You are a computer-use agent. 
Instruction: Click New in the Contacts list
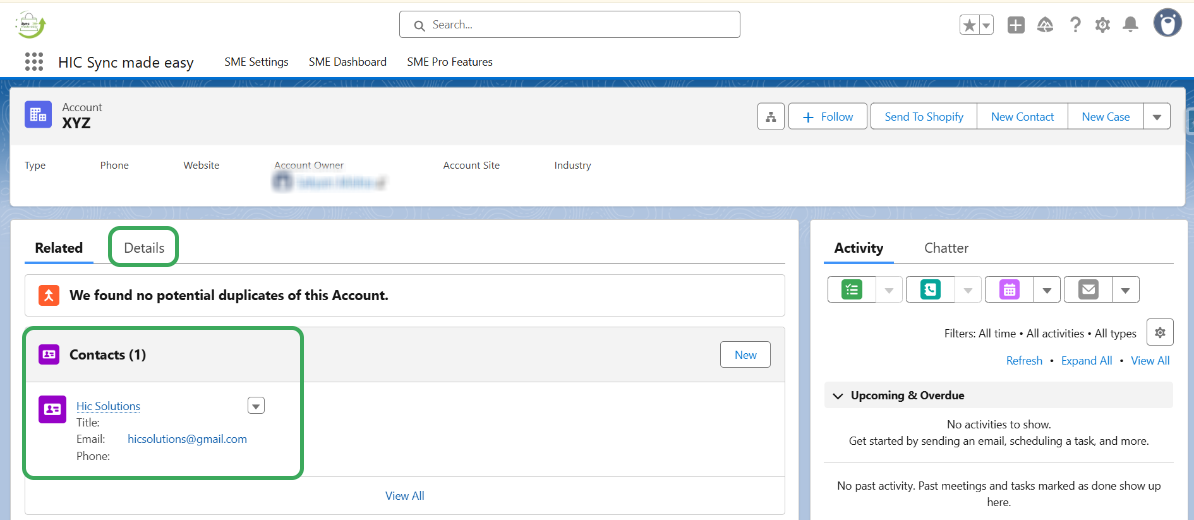pyautogui.click(x=745, y=355)
